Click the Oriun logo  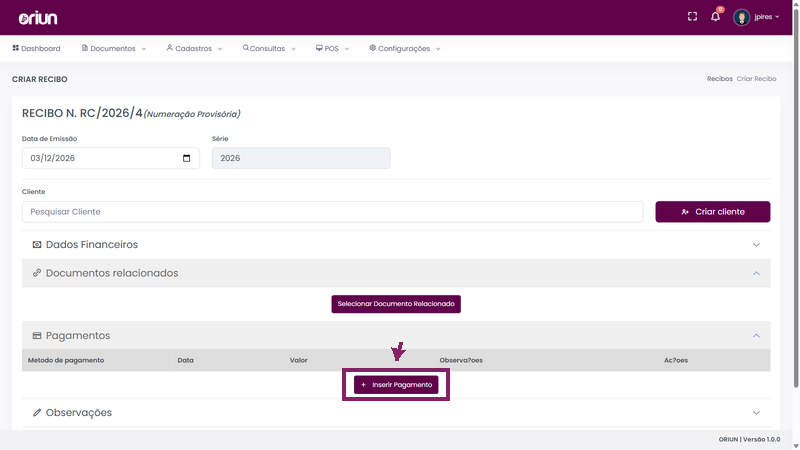[38, 18]
